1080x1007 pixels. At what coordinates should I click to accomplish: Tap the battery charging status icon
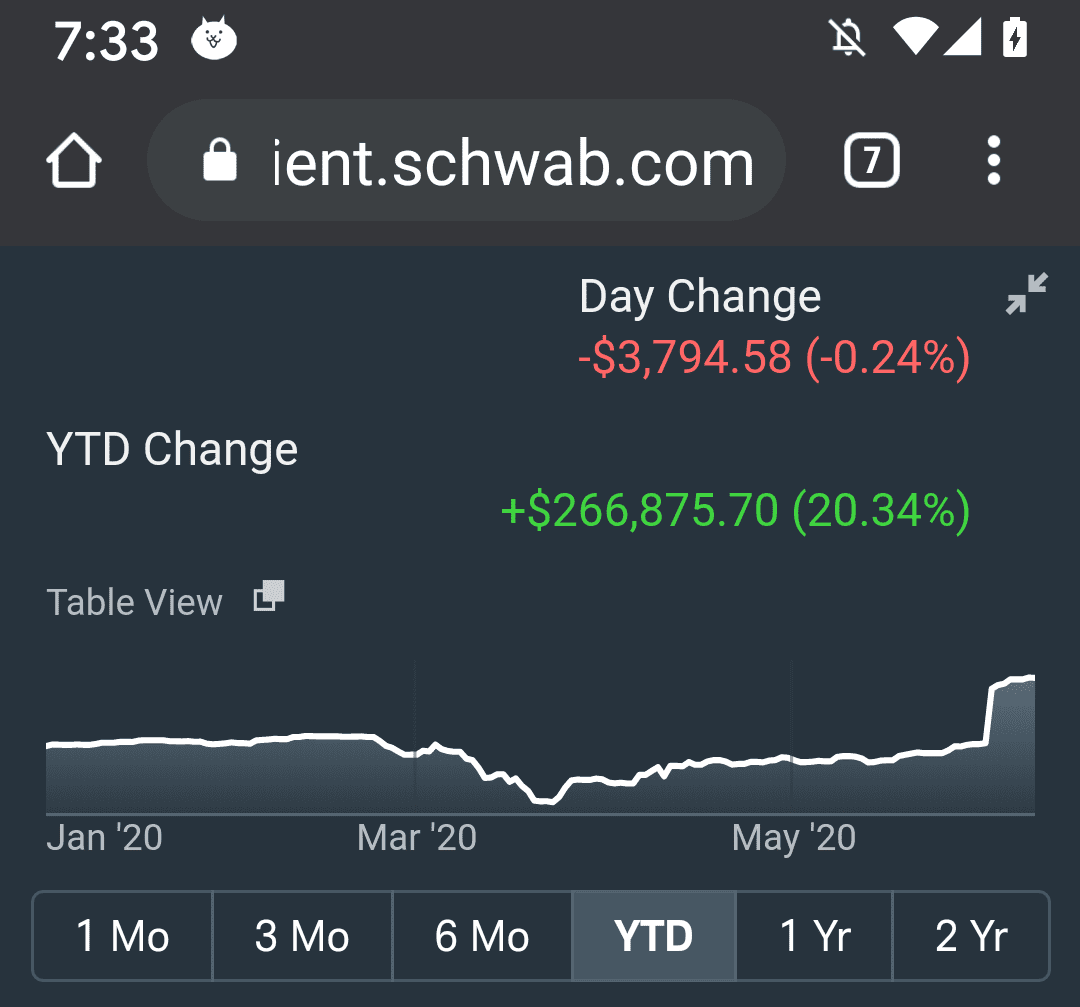[x=1015, y=39]
